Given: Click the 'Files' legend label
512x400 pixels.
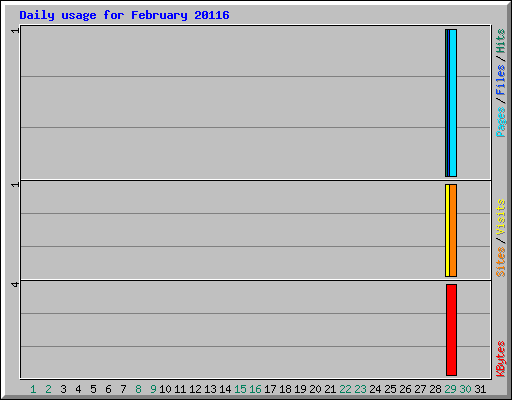Looking at the screenshot, I should 501,80.
